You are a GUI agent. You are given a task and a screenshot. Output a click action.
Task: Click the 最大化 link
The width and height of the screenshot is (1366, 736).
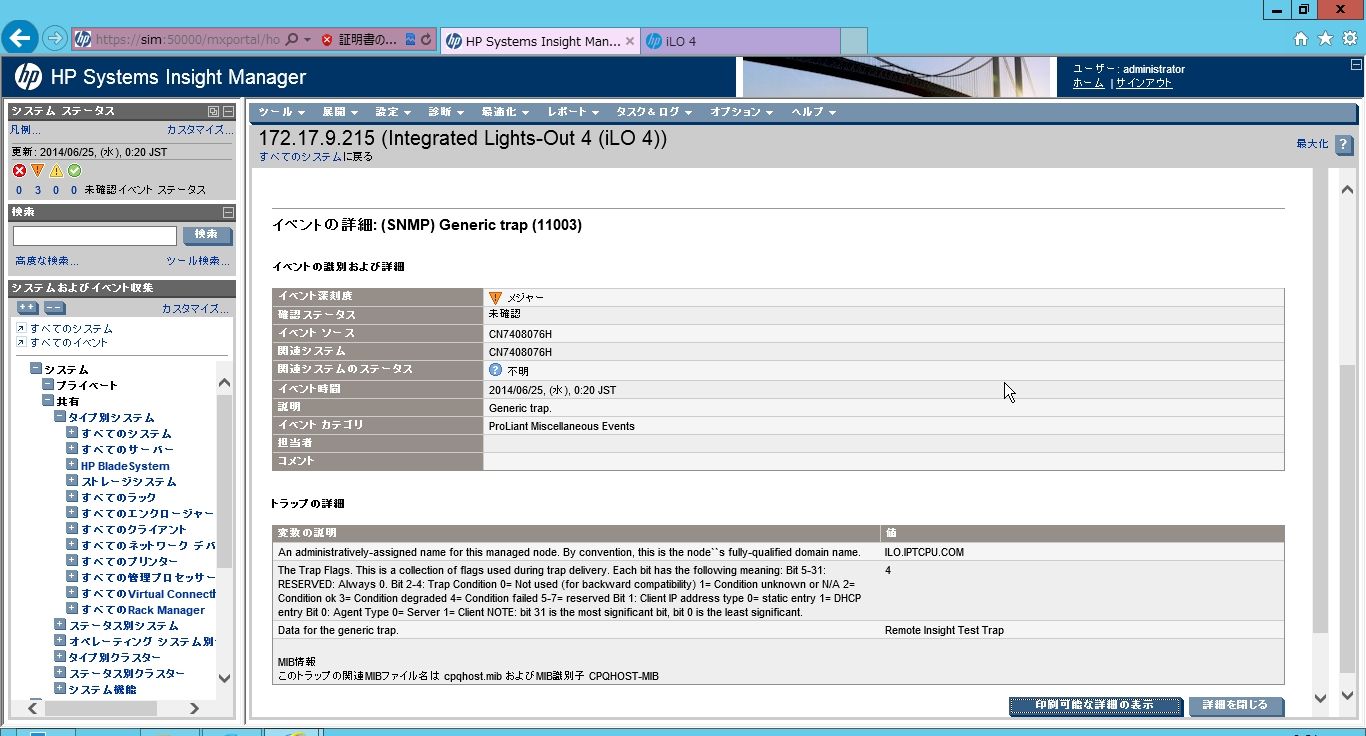click(x=1312, y=144)
